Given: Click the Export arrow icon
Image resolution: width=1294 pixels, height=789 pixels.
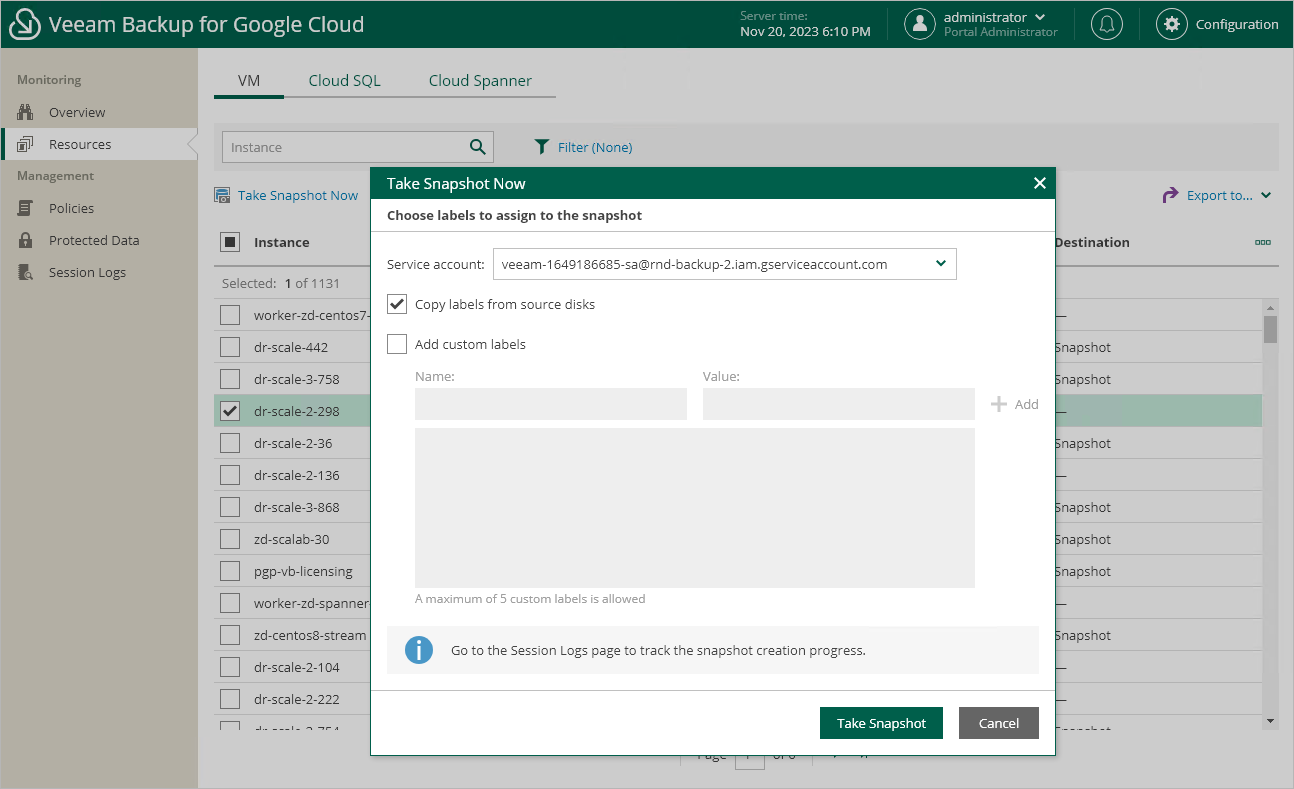Looking at the screenshot, I should [1171, 195].
